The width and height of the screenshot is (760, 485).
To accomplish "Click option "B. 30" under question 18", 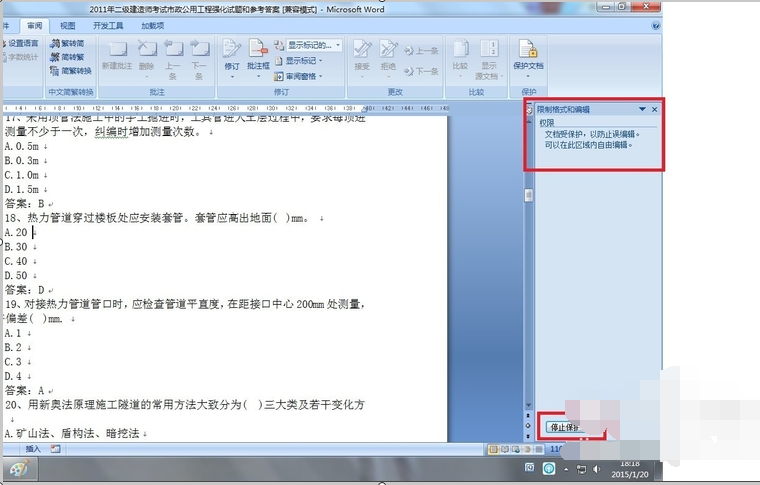I will tap(16, 247).
